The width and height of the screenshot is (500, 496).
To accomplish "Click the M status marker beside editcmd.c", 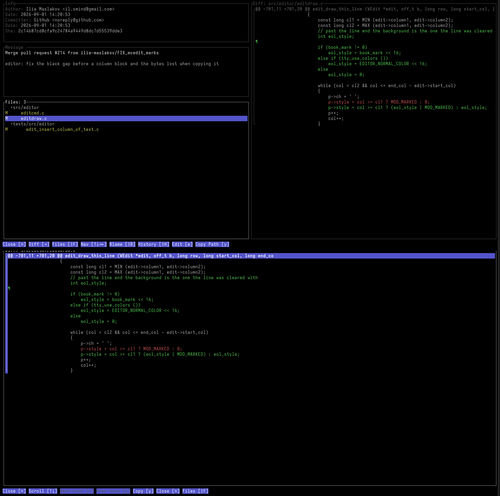I will click(x=6, y=113).
